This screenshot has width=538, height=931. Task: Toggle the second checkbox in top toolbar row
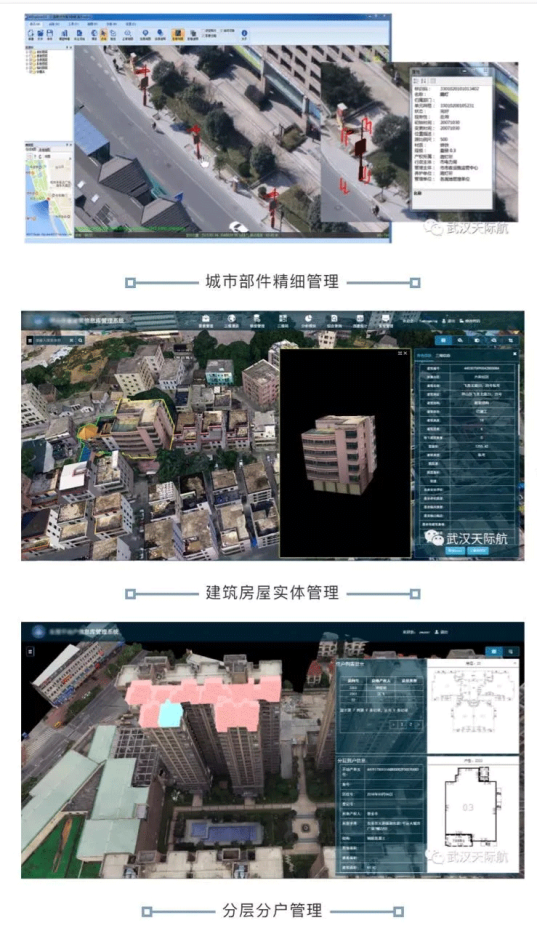222,30
